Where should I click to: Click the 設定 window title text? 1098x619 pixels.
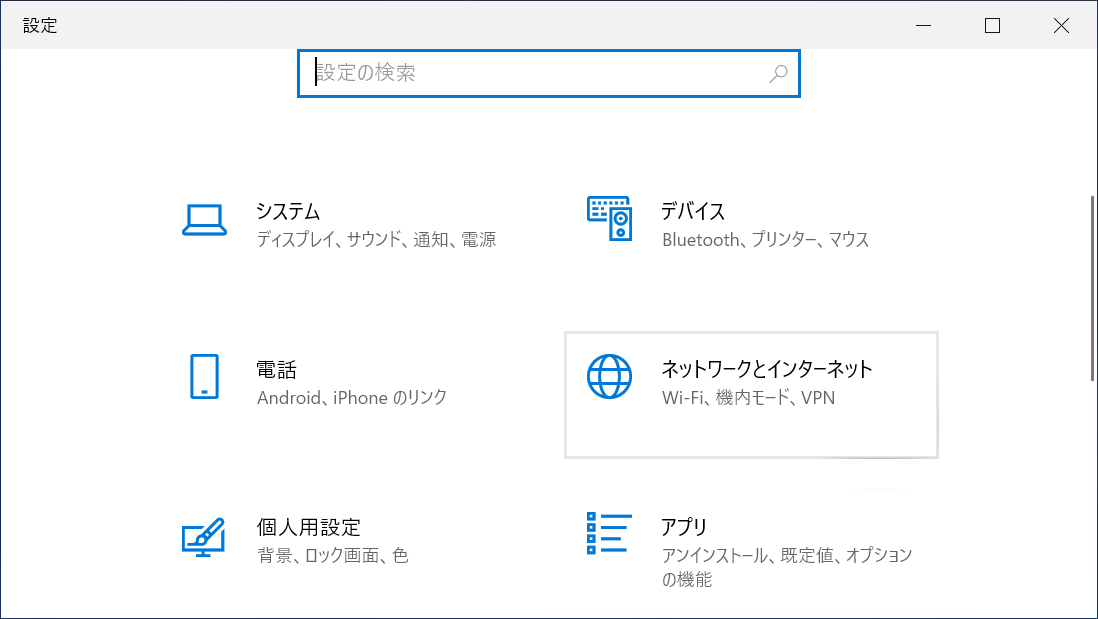[x=40, y=26]
